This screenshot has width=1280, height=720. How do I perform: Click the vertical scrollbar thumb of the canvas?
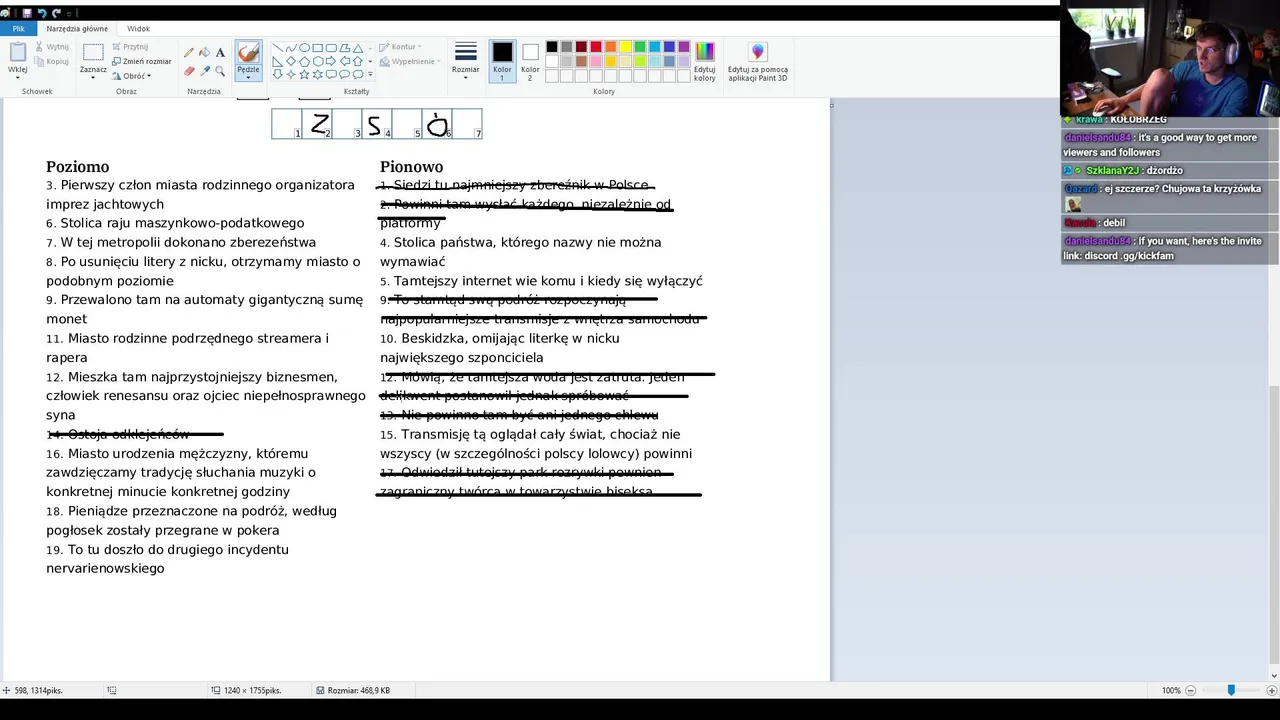[x=1274, y=525]
